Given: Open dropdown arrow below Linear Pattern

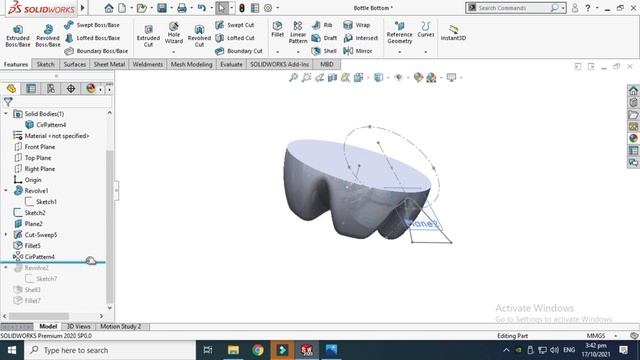Looking at the screenshot, I should (298, 52).
